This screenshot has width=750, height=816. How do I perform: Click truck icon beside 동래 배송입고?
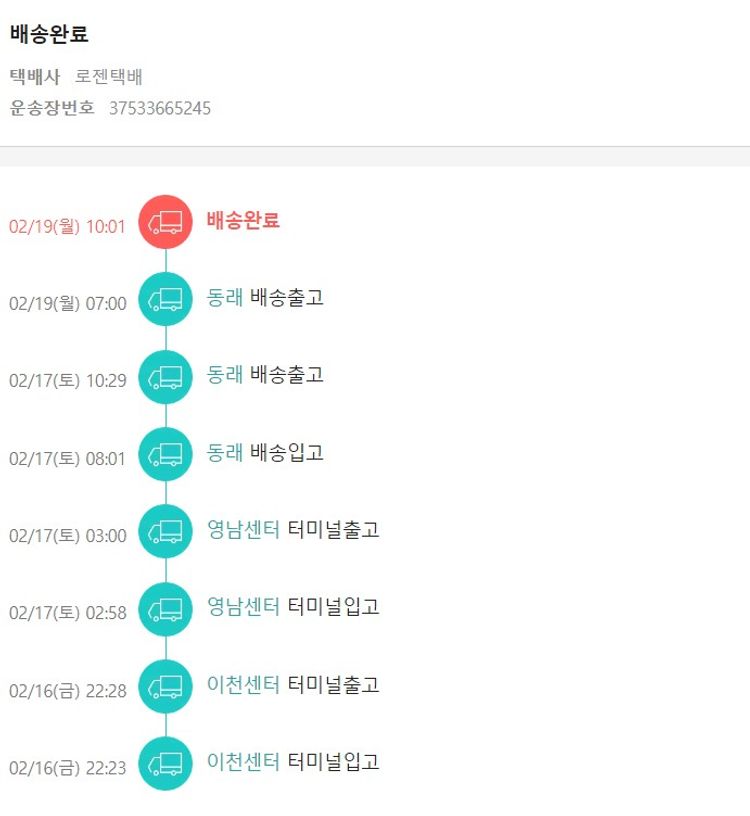pyautogui.click(x=165, y=454)
